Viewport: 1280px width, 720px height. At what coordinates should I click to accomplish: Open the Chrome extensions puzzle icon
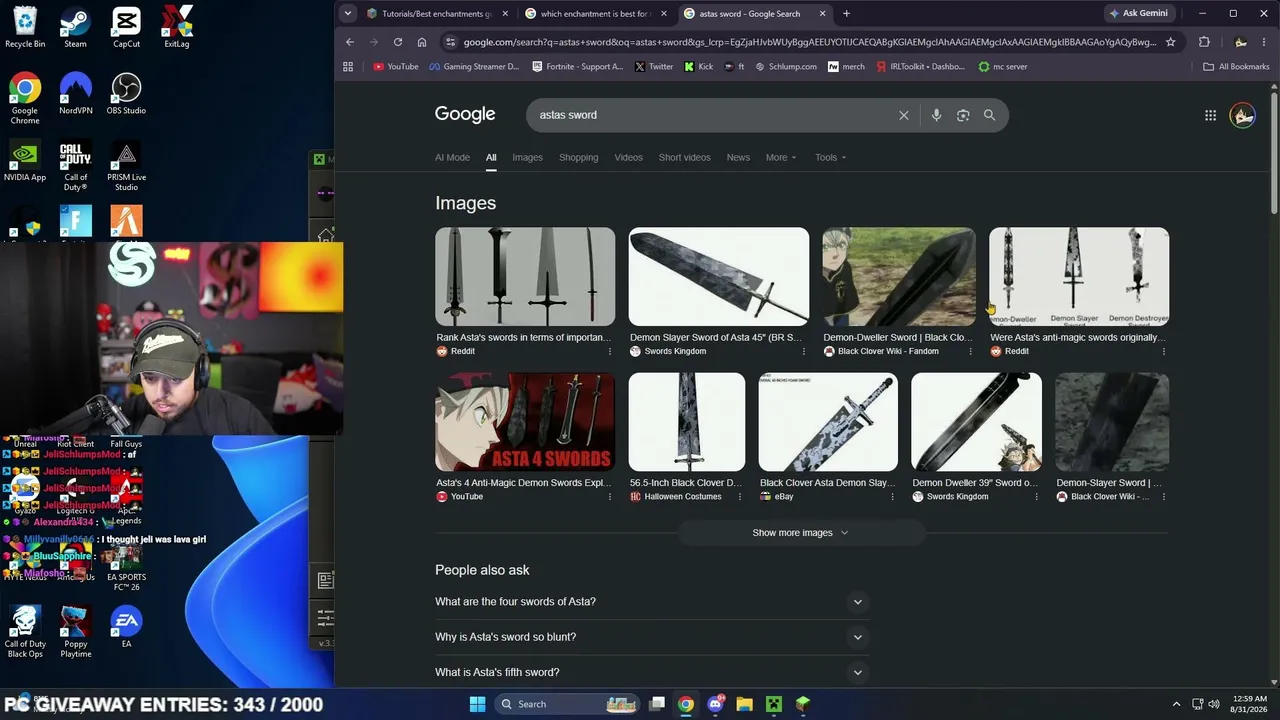1204,42
